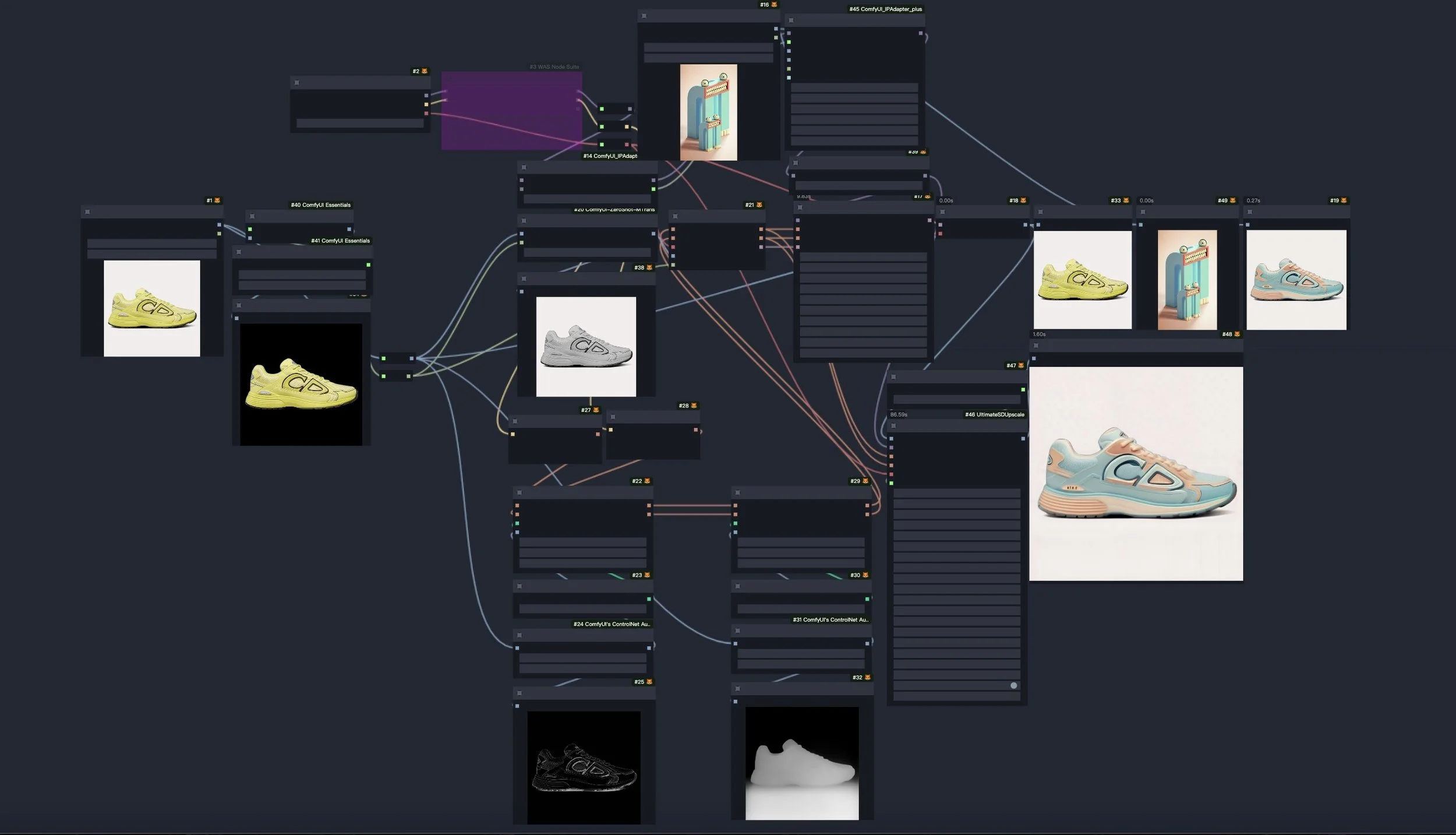The image size is (1456, 835).
Task: Collapse node #38 using its title dot
Action: click(x=524, y=279)
